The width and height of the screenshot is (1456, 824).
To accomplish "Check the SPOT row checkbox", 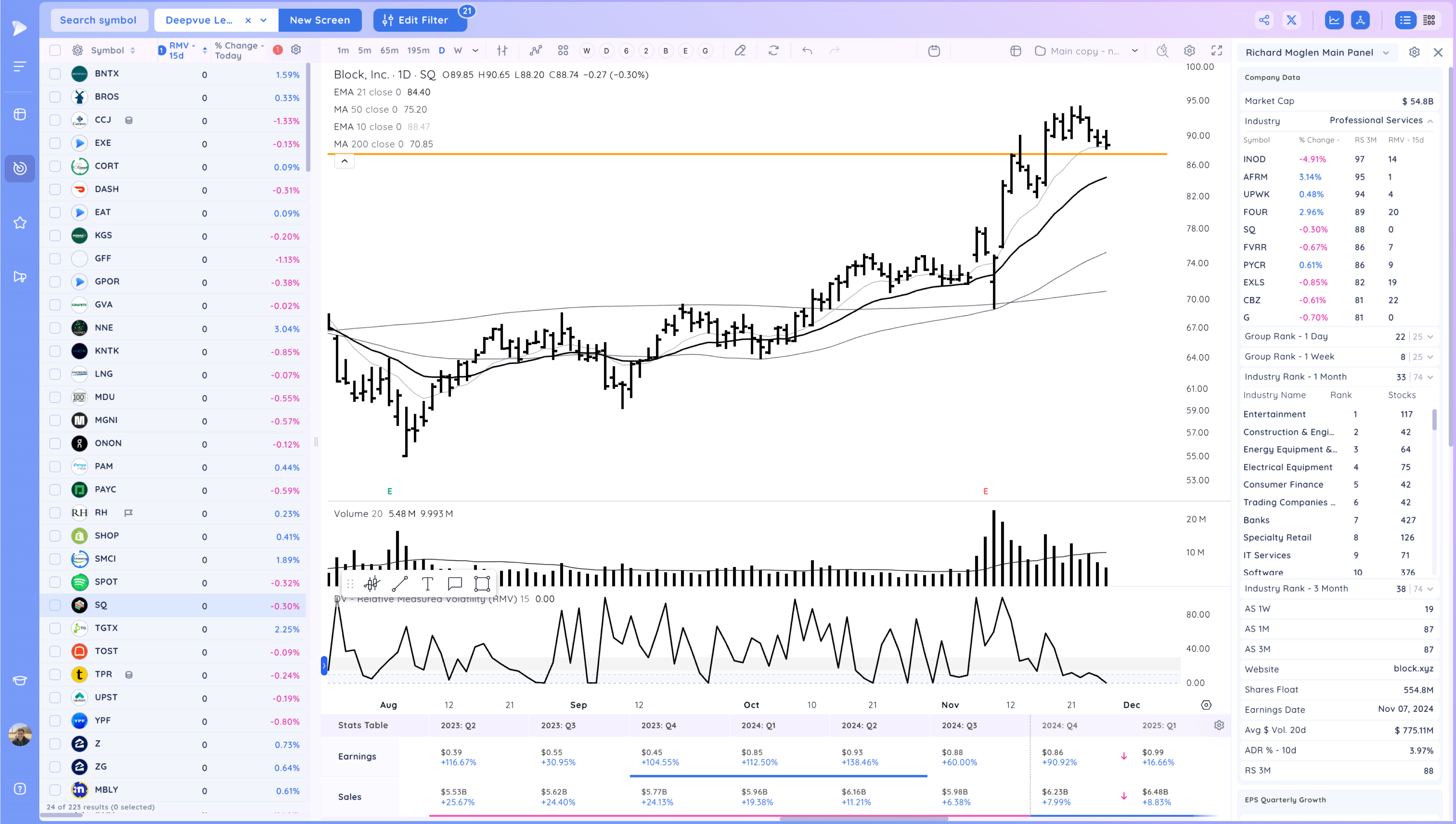I will [x=55, y=582].
